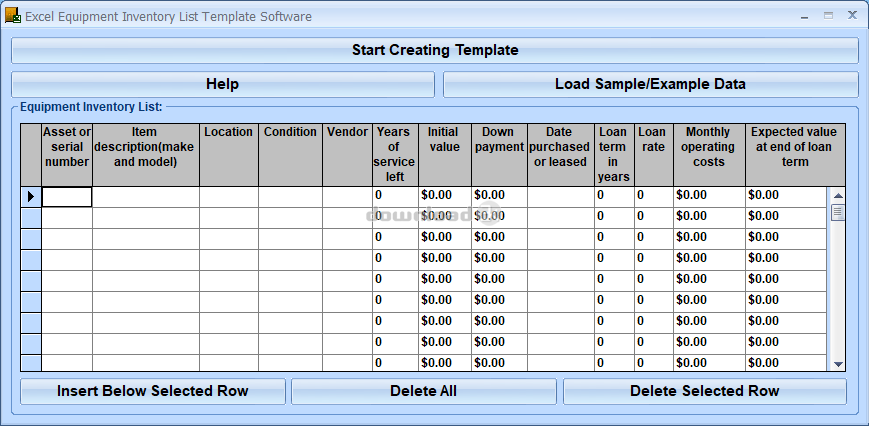Click first row Condition cell
Screen dimensions: 869x426
click(x=290, y=197)
